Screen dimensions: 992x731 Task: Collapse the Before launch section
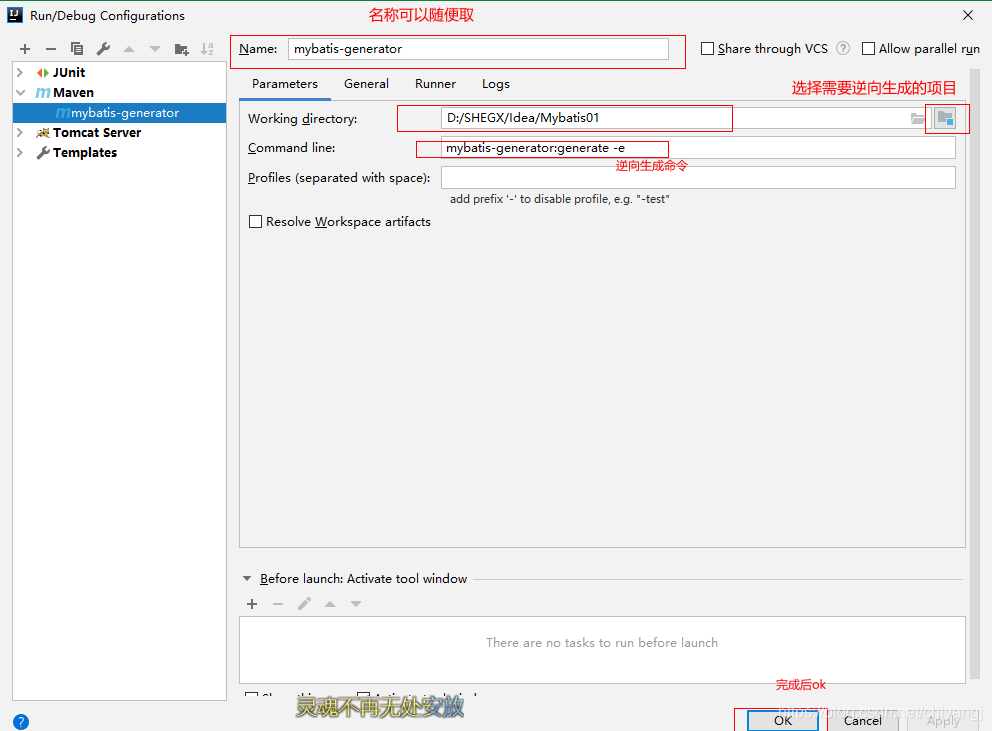[x=247, y=578]
